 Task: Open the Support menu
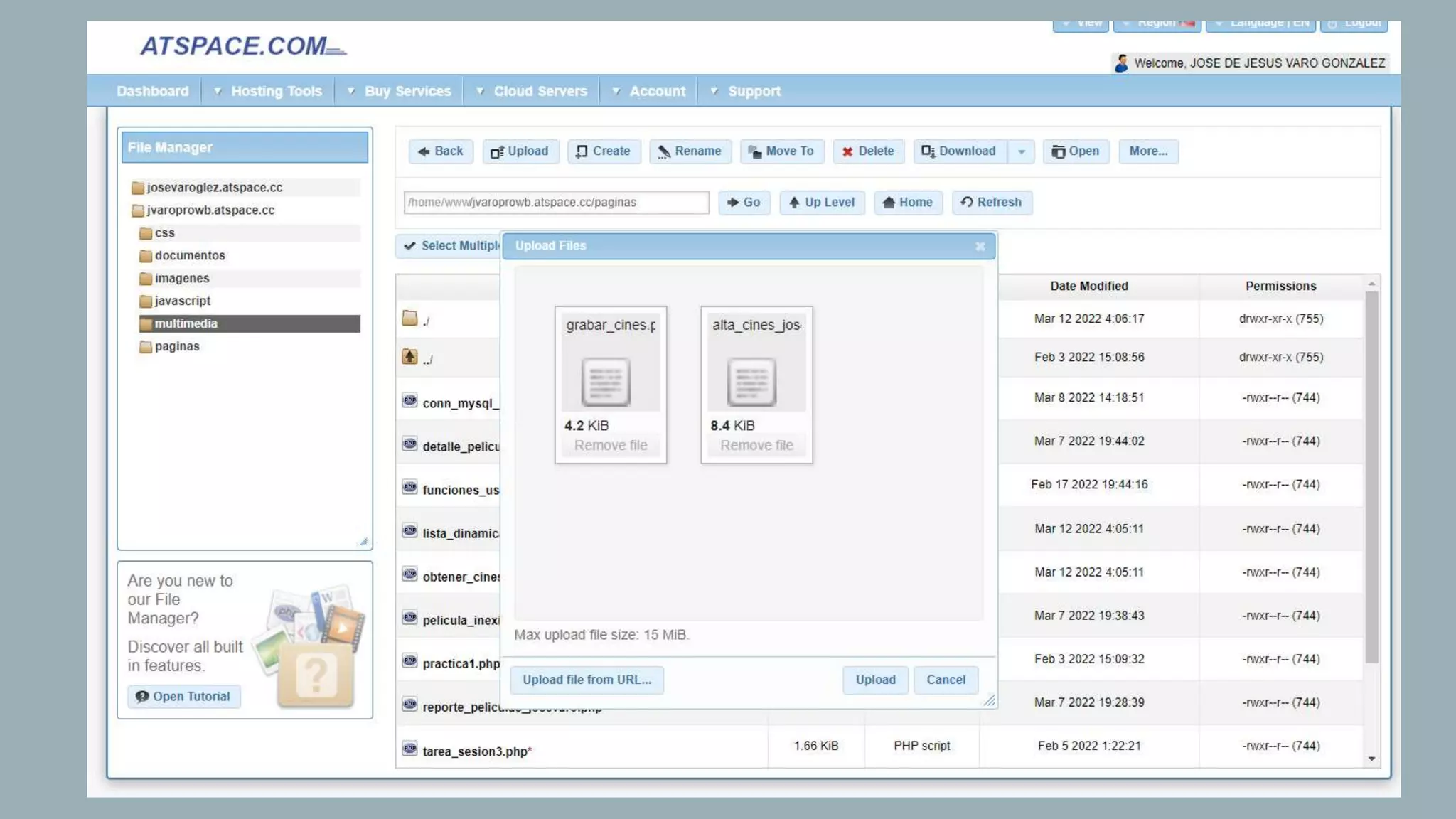click(754, 91)
